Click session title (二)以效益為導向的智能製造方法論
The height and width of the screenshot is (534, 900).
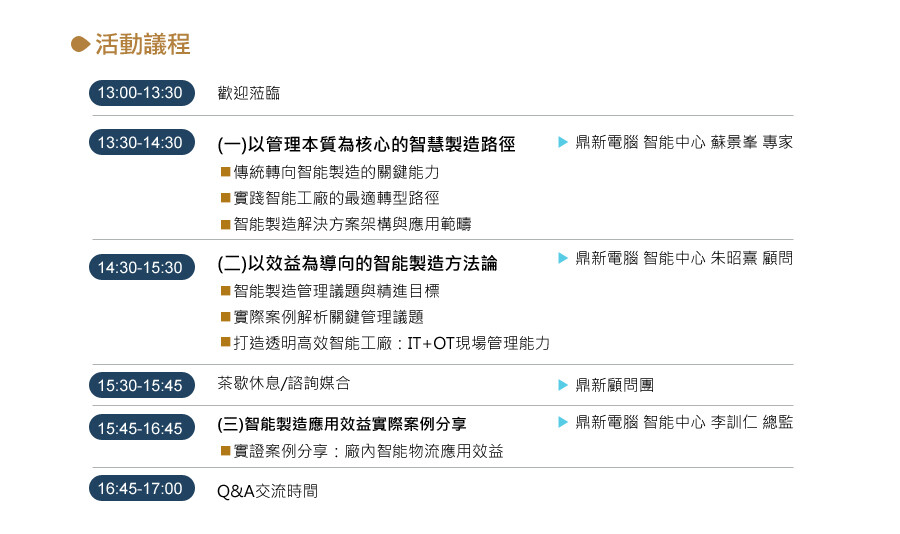click(357, 264)
